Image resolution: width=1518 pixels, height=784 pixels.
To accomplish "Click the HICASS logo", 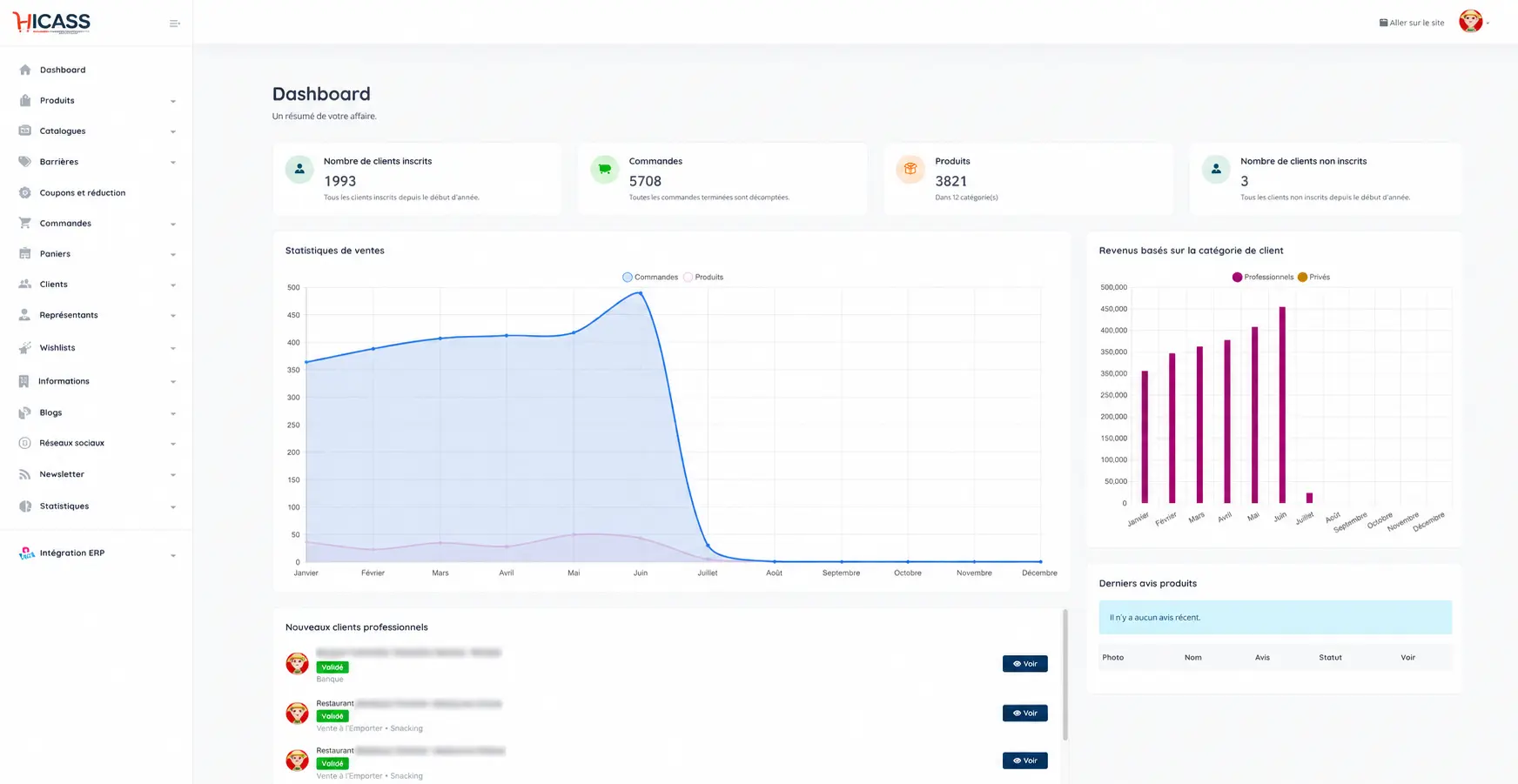I will [x=51, y=22].
